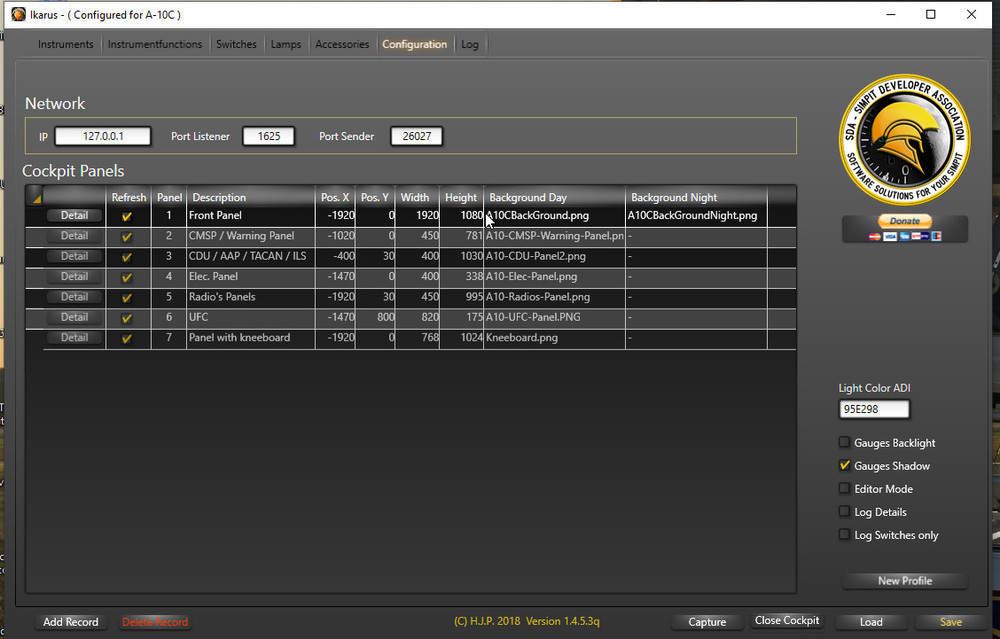
Task: Click the Background Night column header
Action: (696, 198)
